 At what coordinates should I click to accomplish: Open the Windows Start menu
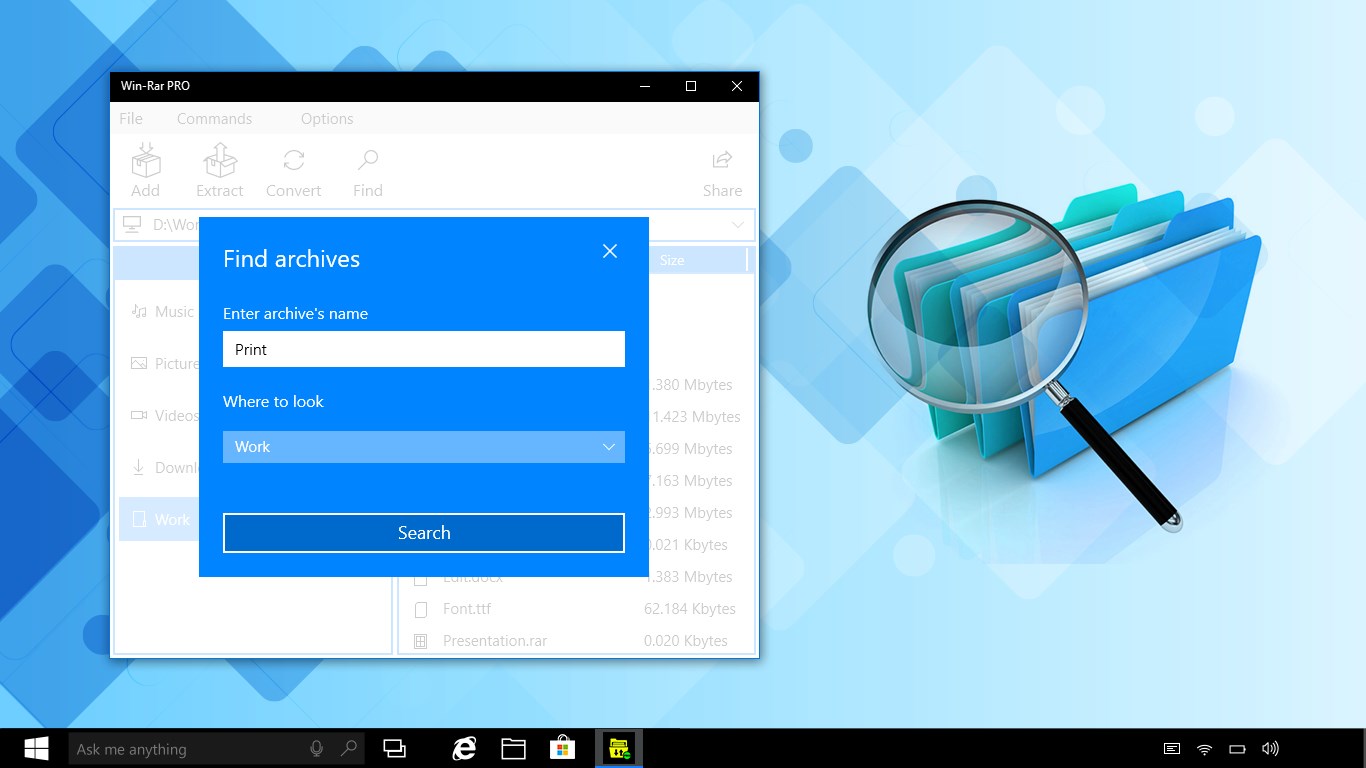37,749
